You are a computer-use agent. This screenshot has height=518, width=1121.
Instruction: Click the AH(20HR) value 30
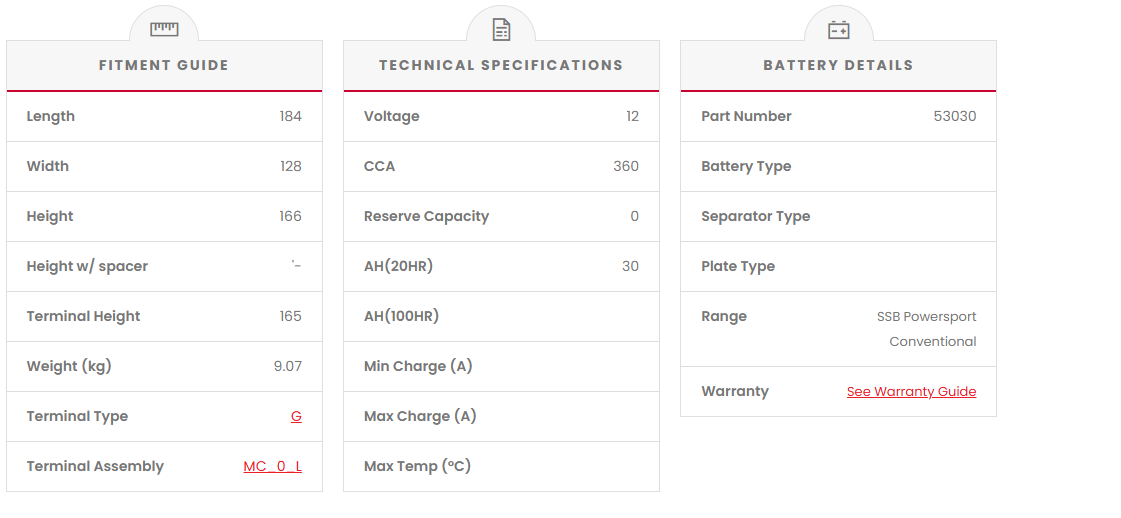630,267
